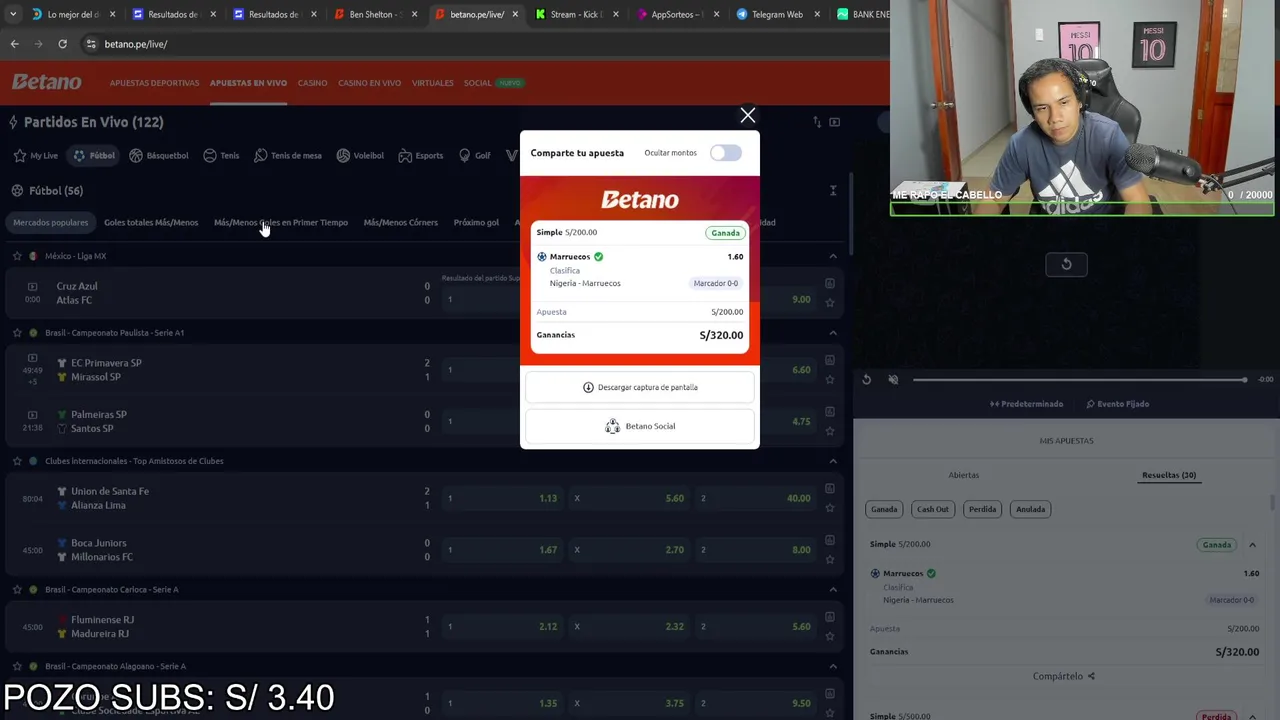Select Predeterminado view option

tap(1026, 404)
